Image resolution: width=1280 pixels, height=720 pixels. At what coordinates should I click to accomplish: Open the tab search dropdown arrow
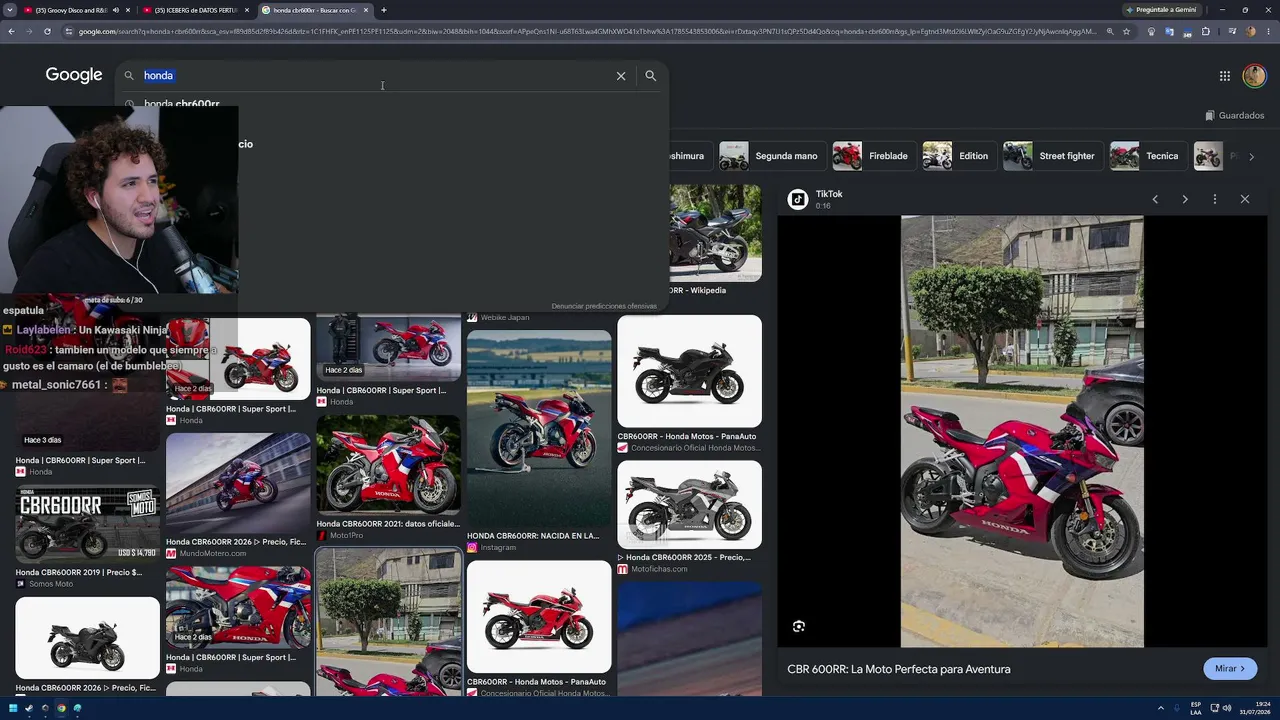click(x=10, y=10)
